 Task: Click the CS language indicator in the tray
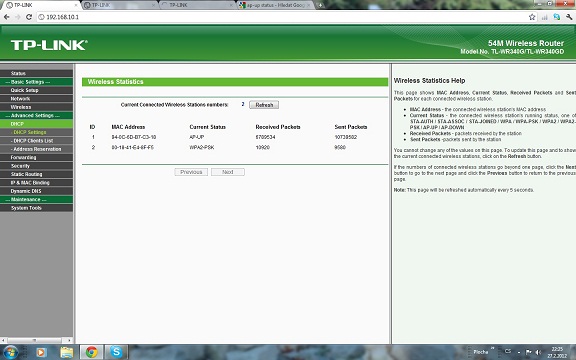click(508, 352)
